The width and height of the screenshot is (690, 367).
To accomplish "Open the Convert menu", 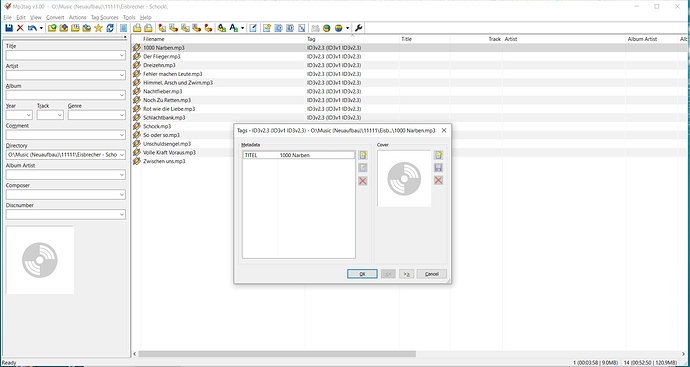I will tap(55, 18).
